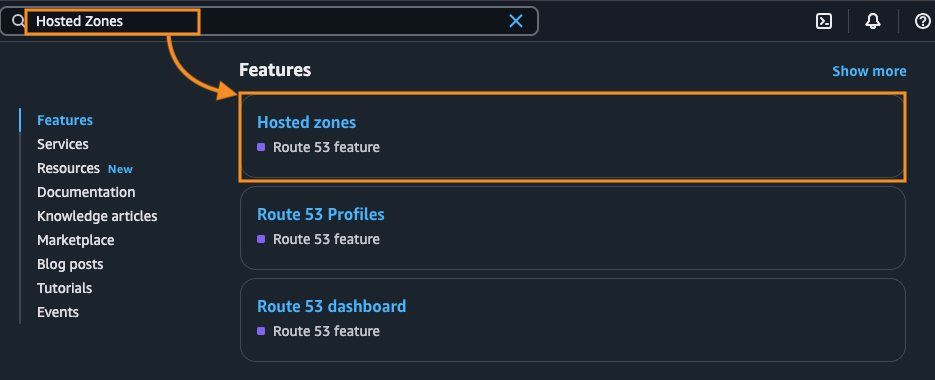Viewport: 935px width, 380px height.
Task: Clear search with the X icon
Action: (516, 21)
